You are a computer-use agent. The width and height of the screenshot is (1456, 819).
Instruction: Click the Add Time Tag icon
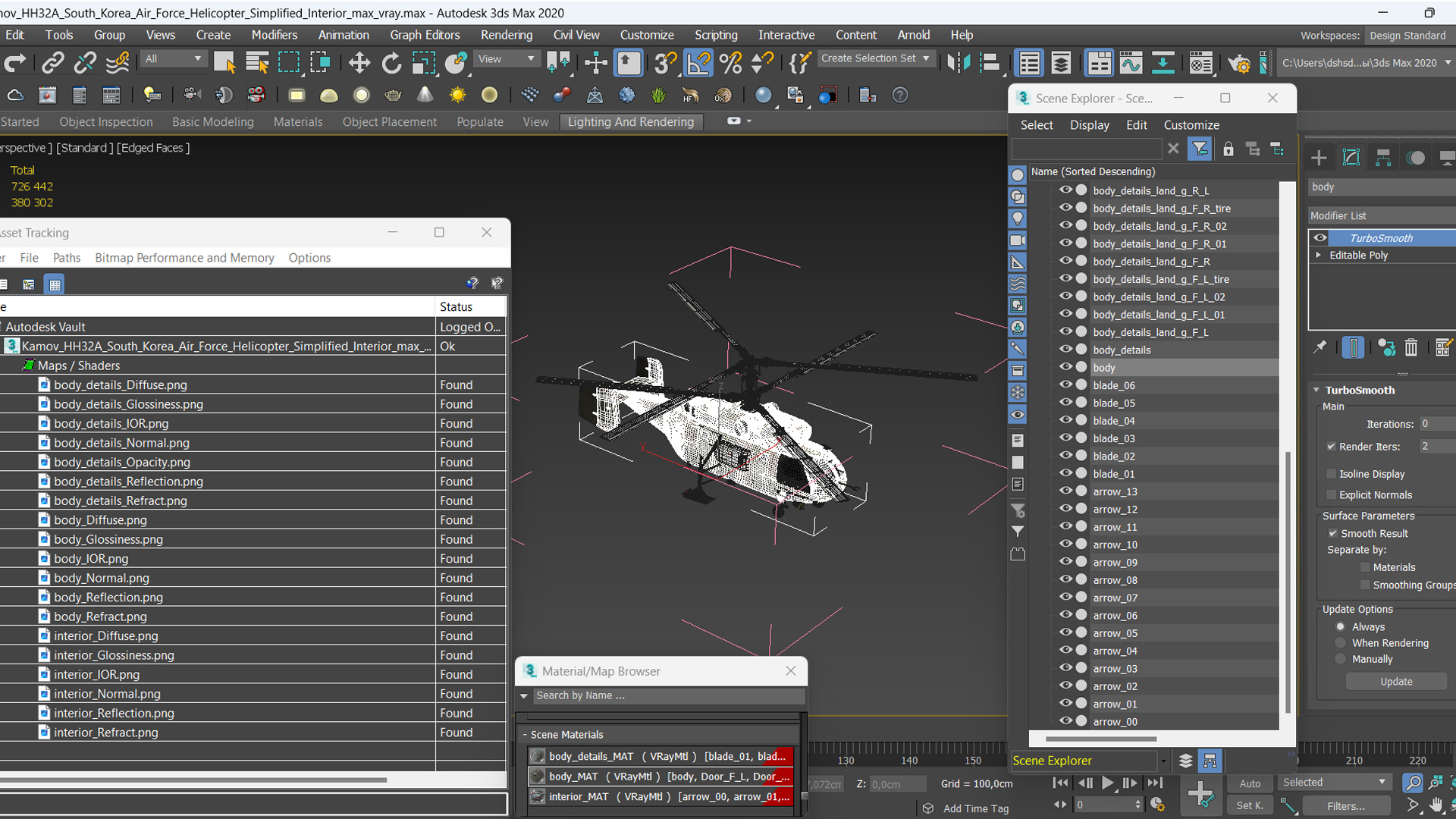point(928,808)
